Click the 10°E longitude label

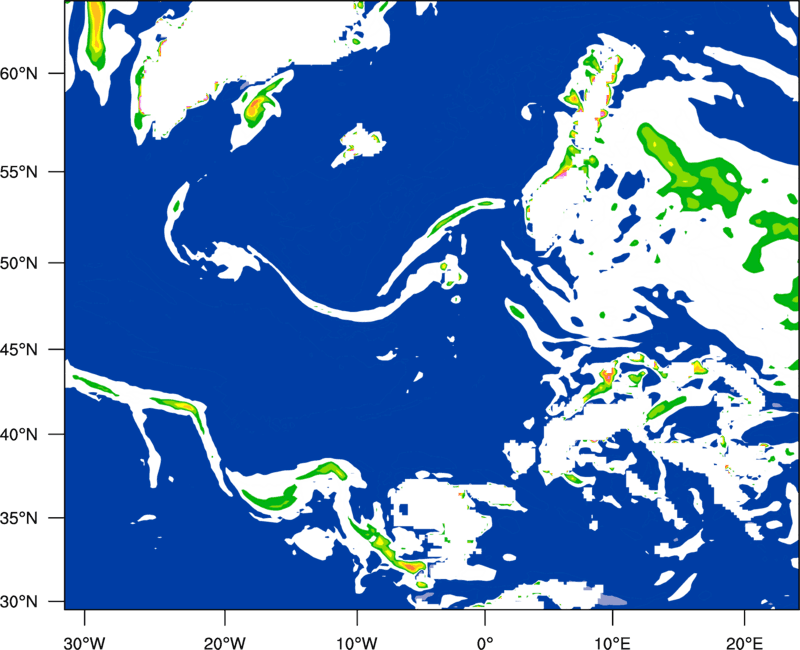(612, 642)
